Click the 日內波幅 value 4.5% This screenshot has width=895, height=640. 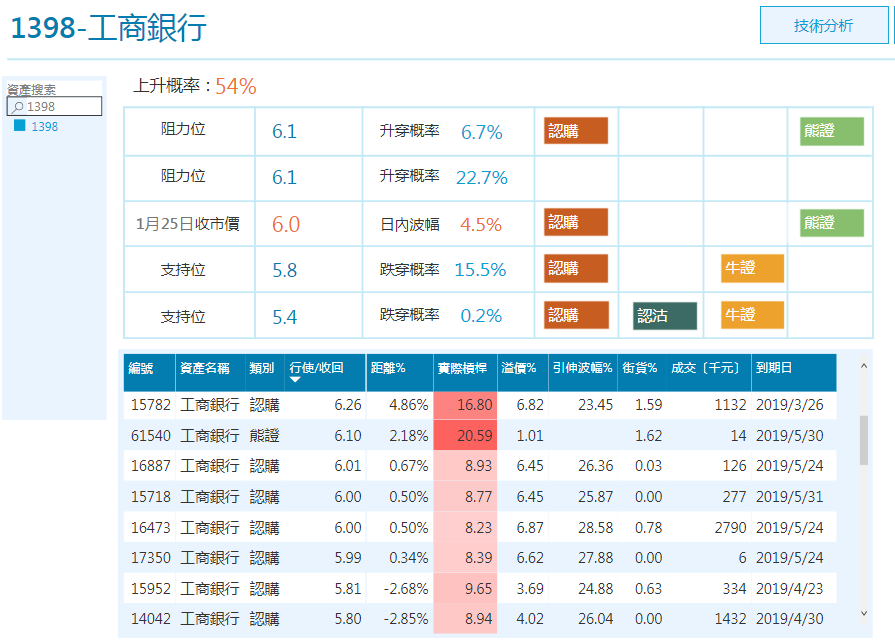point(481,224)
